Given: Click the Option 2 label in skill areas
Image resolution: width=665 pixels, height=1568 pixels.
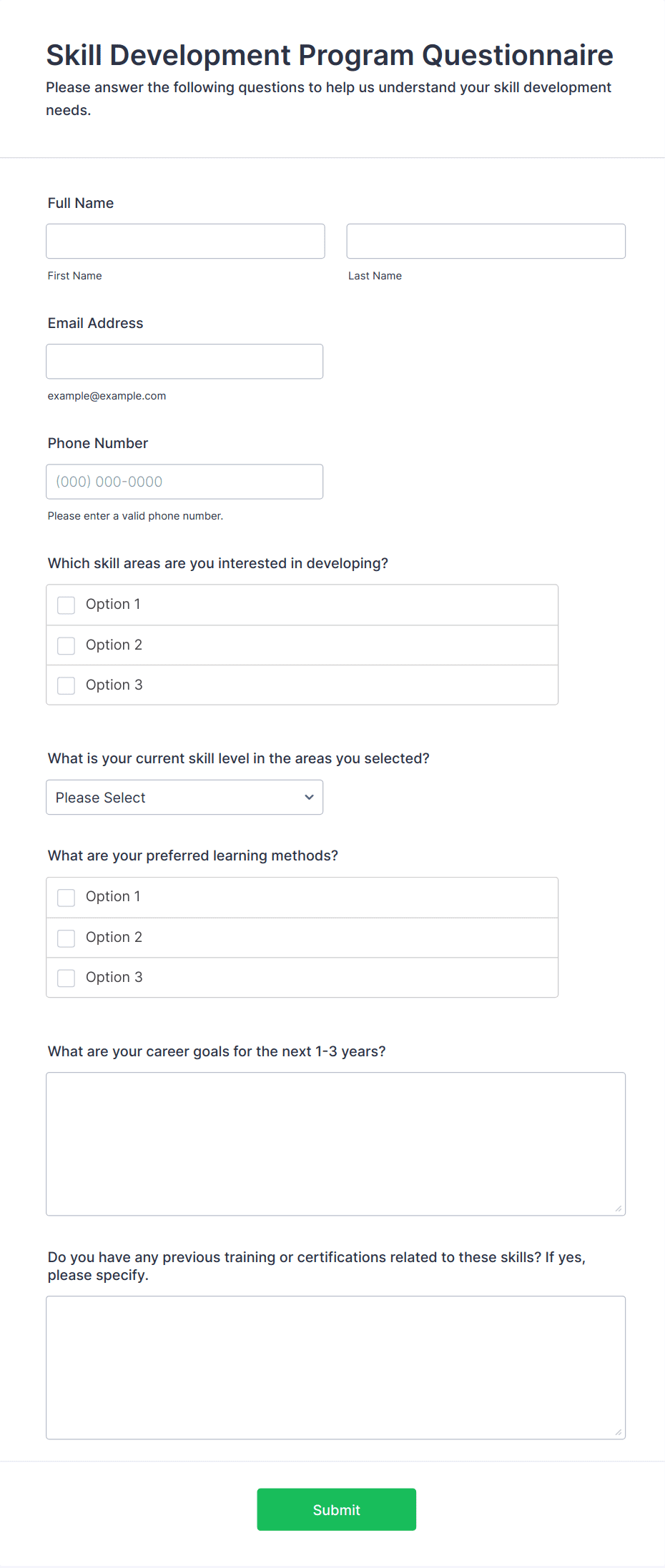Looking at the screenshot, I should [114, 645].
